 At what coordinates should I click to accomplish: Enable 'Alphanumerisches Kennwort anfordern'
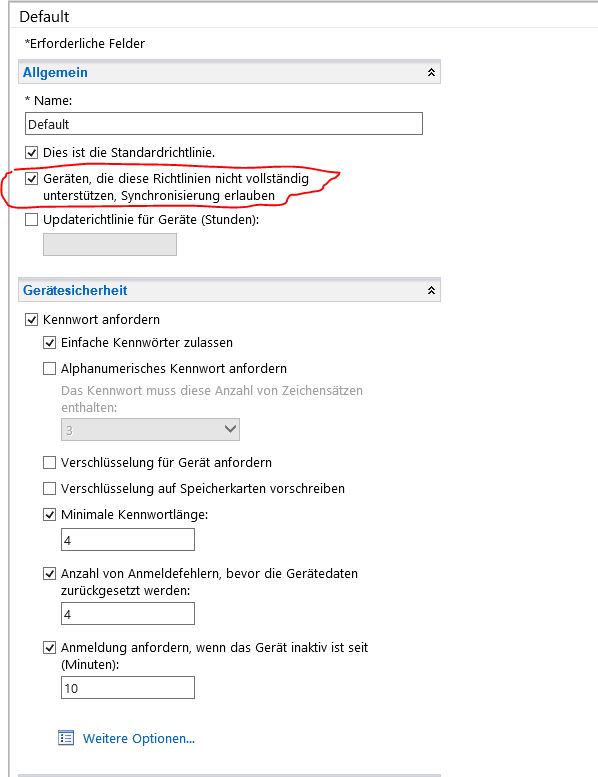coord(50,369)
